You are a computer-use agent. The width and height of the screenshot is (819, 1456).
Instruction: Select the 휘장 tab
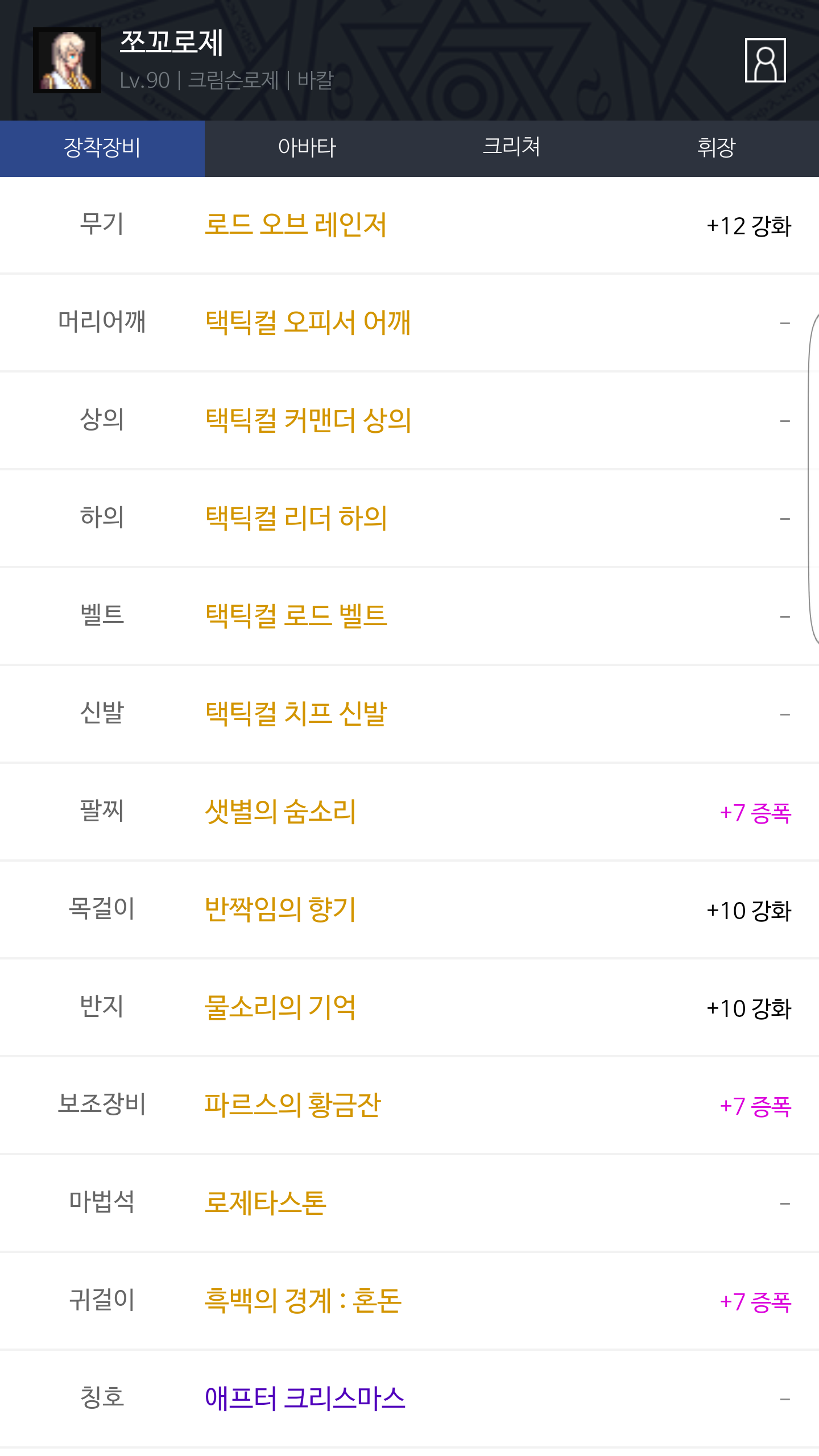pyautogui.click(x=717, y=148)
